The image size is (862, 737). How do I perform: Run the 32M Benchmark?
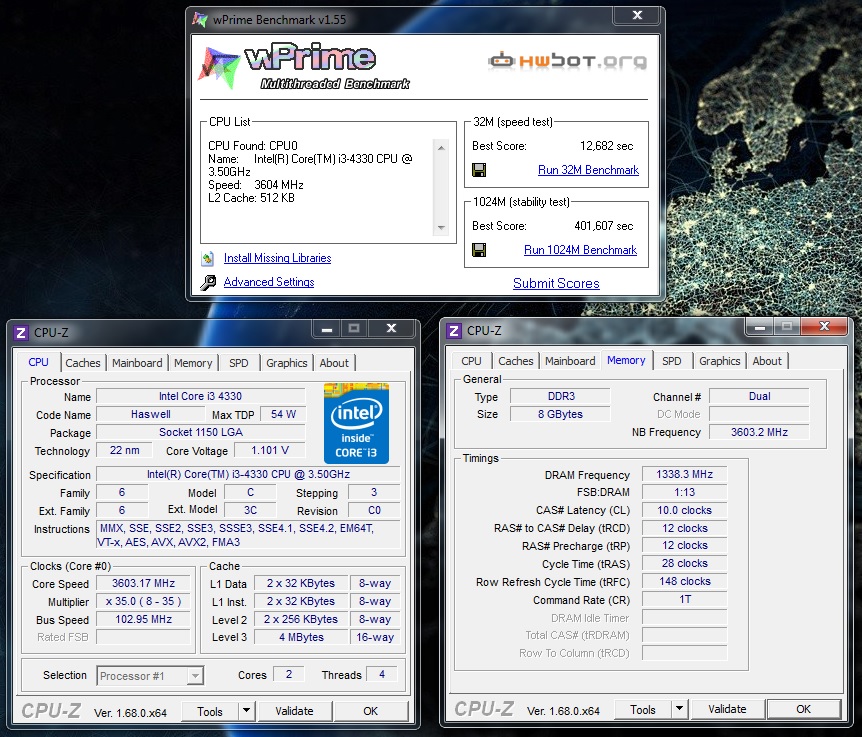[x=588, y=170]
